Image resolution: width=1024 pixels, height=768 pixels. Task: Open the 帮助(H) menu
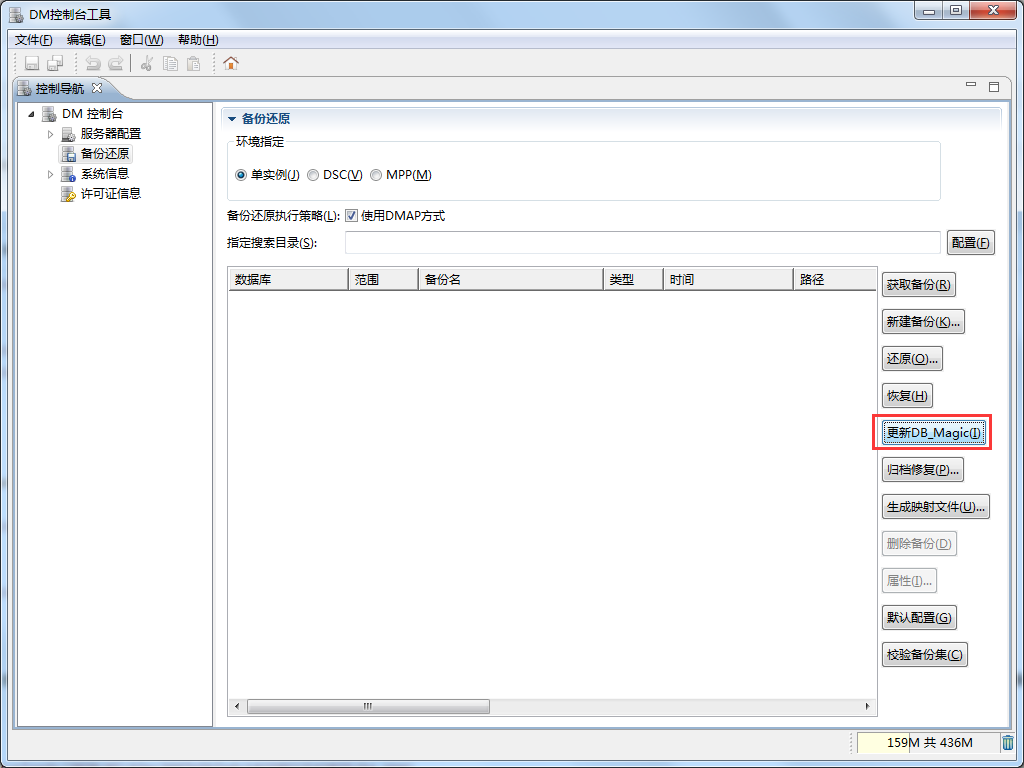[x=198, y=40]
